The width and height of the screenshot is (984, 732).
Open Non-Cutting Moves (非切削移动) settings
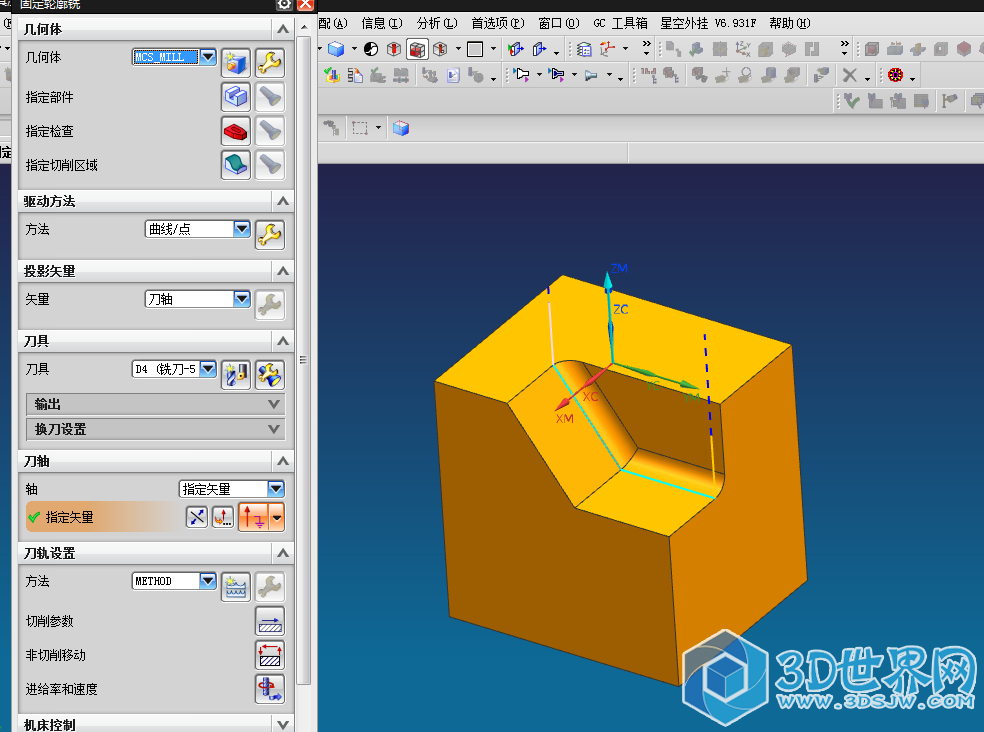point(270,655)
